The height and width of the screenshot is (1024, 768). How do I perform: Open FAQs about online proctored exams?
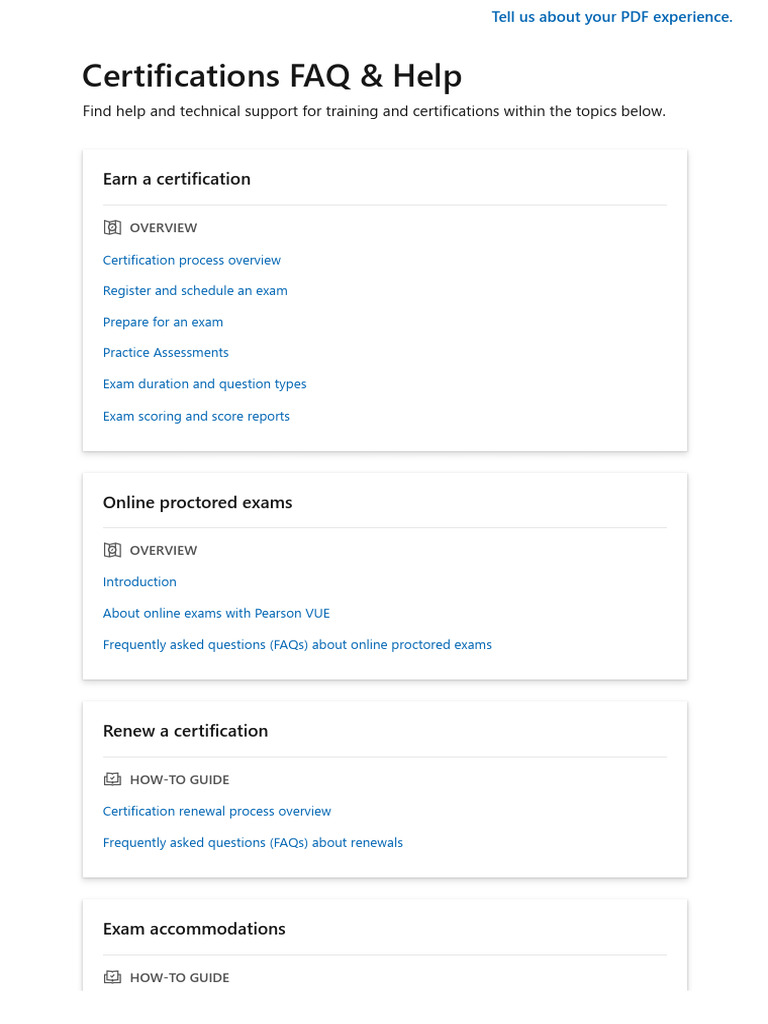(297, 645)
